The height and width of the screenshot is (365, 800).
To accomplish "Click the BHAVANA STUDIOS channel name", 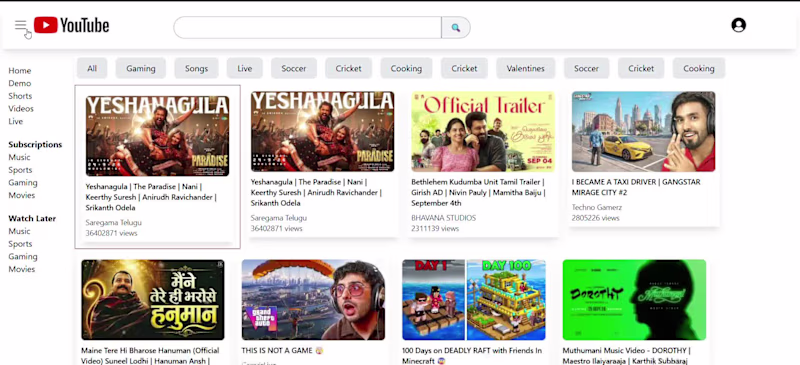I will point(443,218).
